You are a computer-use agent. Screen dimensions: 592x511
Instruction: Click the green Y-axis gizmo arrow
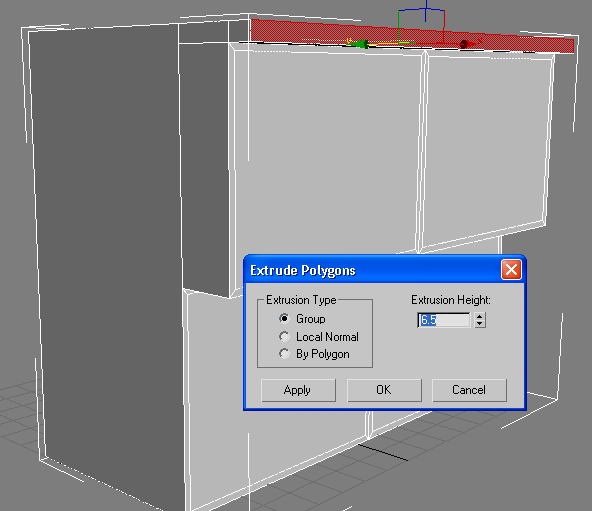(359, 44)
